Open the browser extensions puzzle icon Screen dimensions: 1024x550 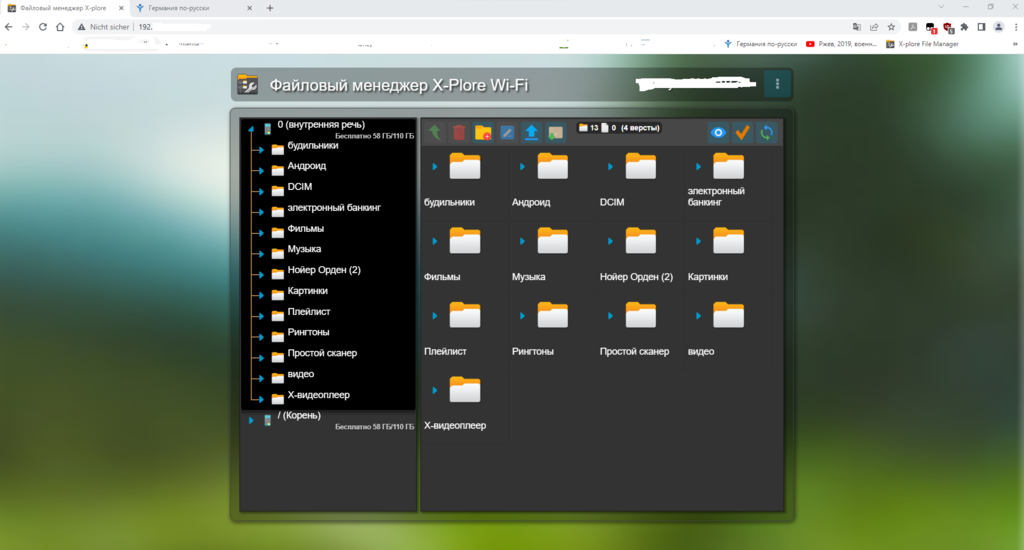point(964,27)
